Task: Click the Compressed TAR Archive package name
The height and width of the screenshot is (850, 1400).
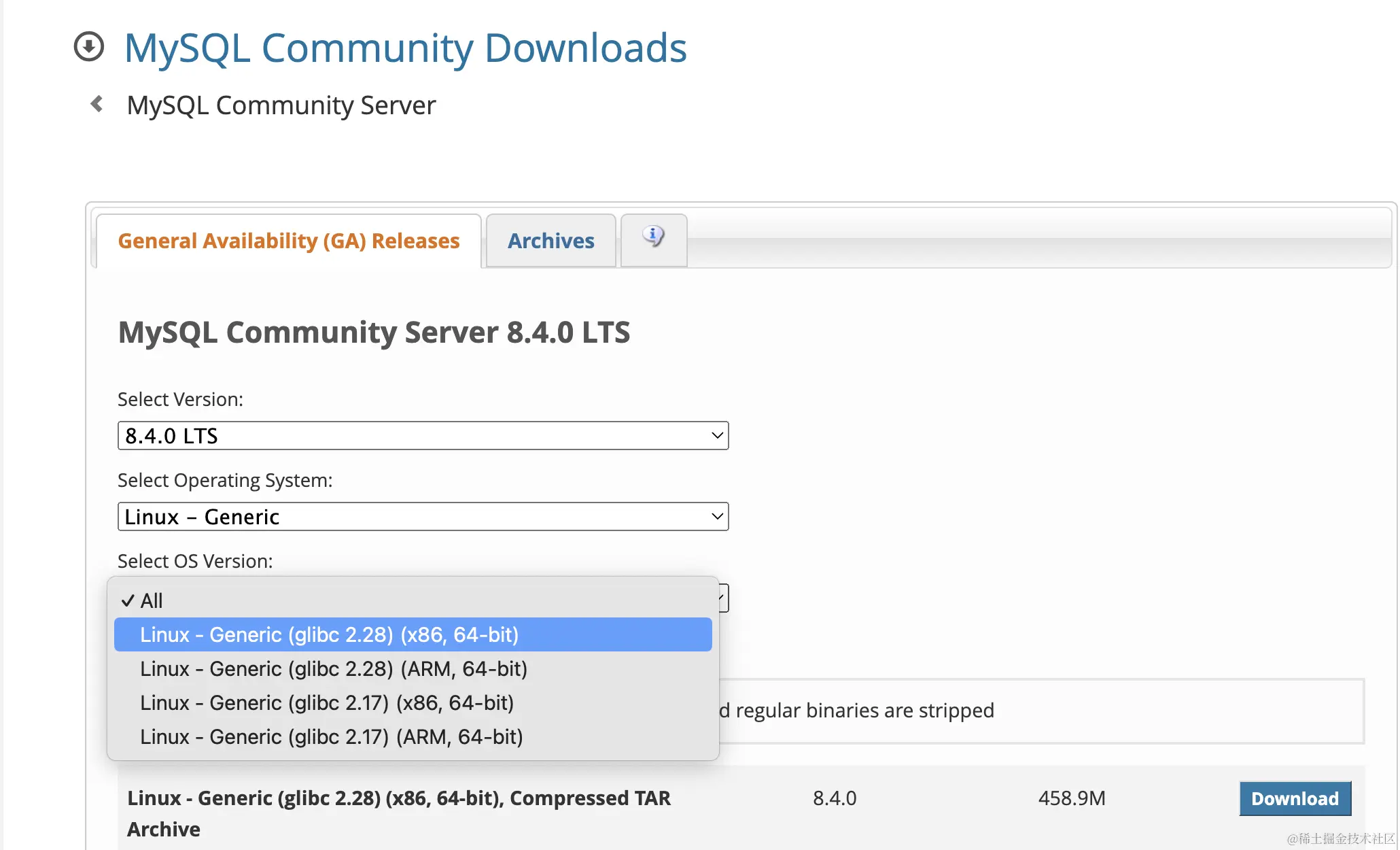Action: pyautogui.click(x=398, y=813)
